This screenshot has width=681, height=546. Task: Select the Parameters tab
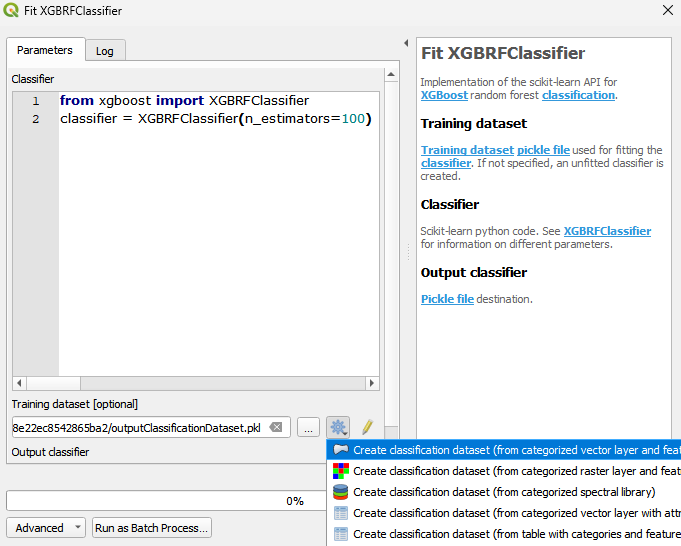45,50
